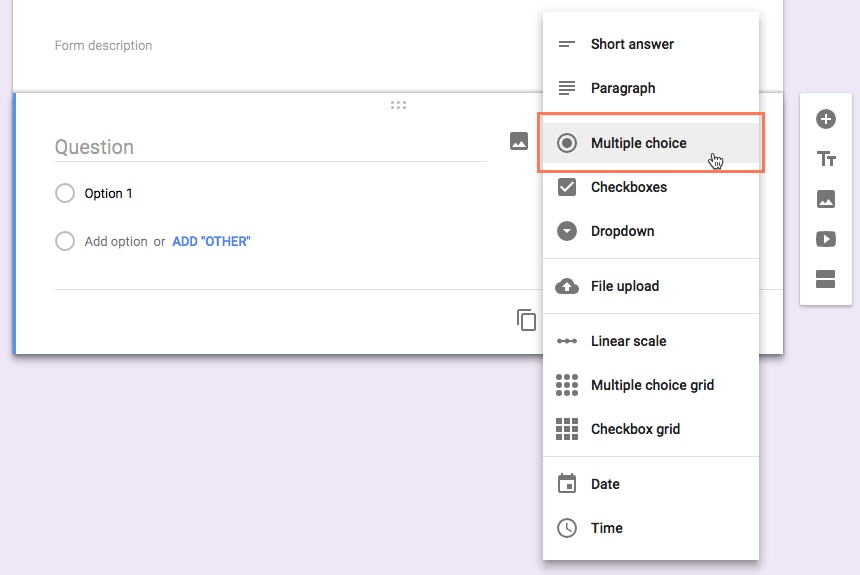Click the duplicate question icon

526,320
